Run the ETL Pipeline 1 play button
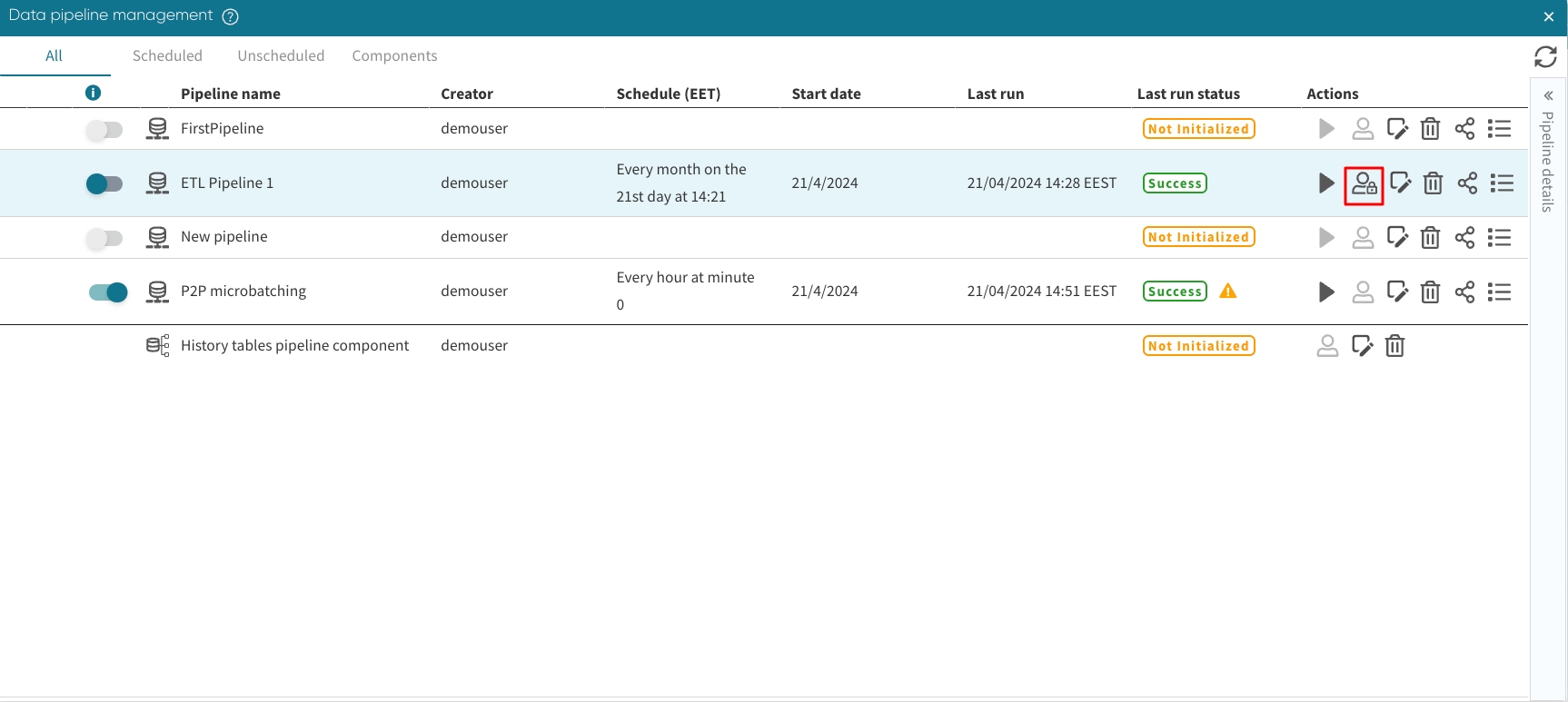1568x702 pixels. pos(1326,183)
